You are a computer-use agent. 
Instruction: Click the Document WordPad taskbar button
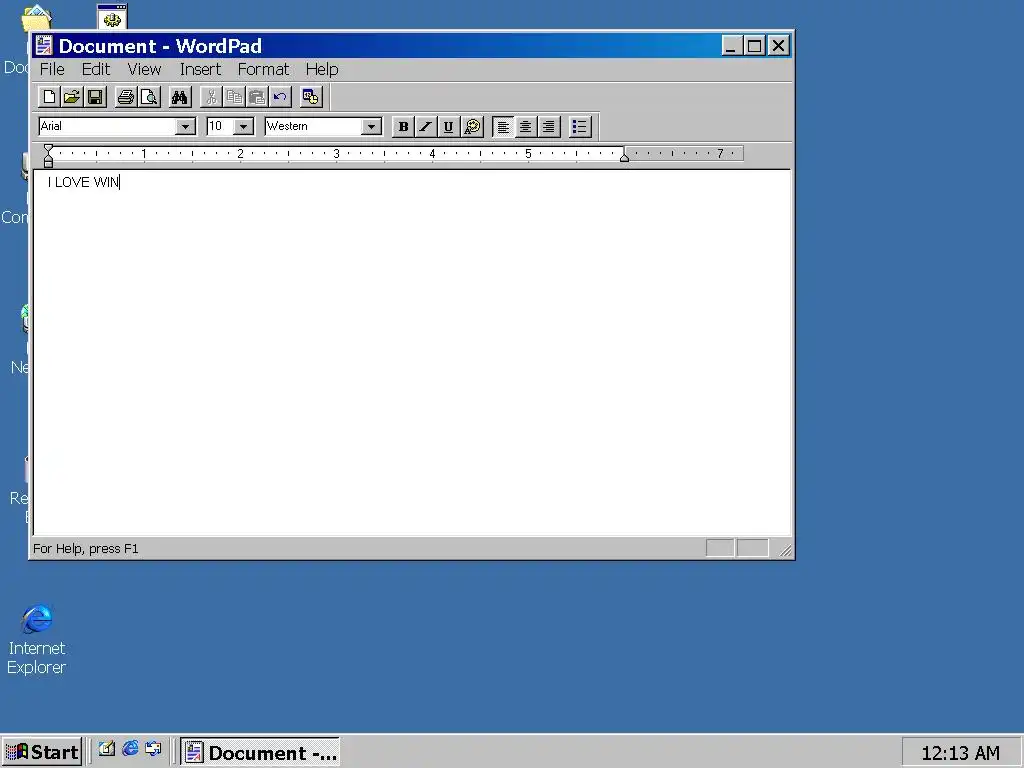click(260, 752)
